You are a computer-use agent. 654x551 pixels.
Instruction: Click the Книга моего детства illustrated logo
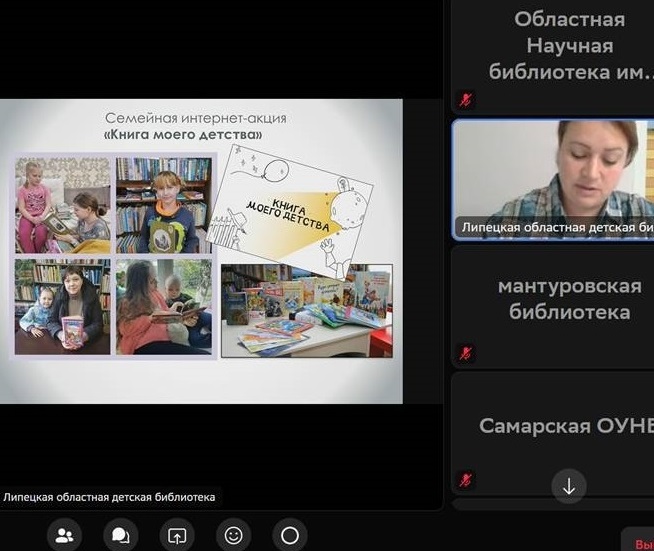[x=292, y=211]
